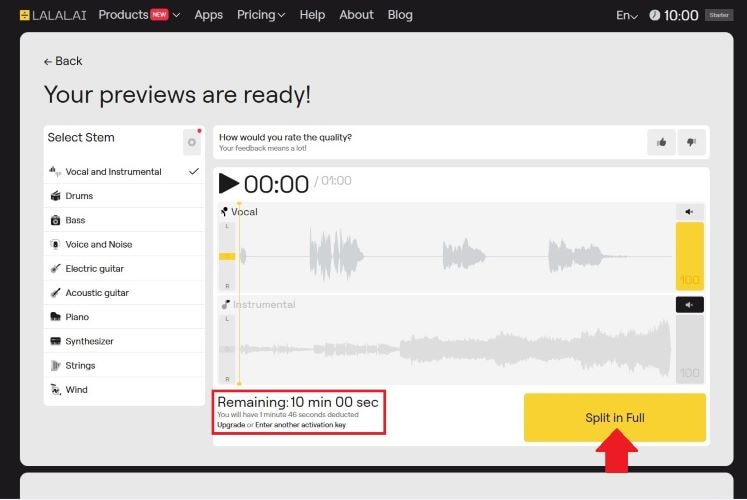Select the Synthesizer stem
The width and height of the screenshot is (747, 500).
[x=124, y=341]
